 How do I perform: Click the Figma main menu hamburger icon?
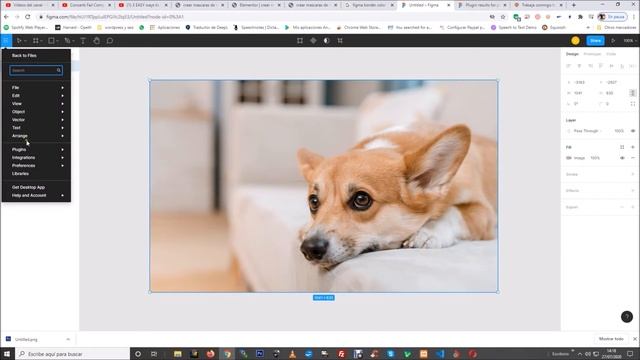6,40
